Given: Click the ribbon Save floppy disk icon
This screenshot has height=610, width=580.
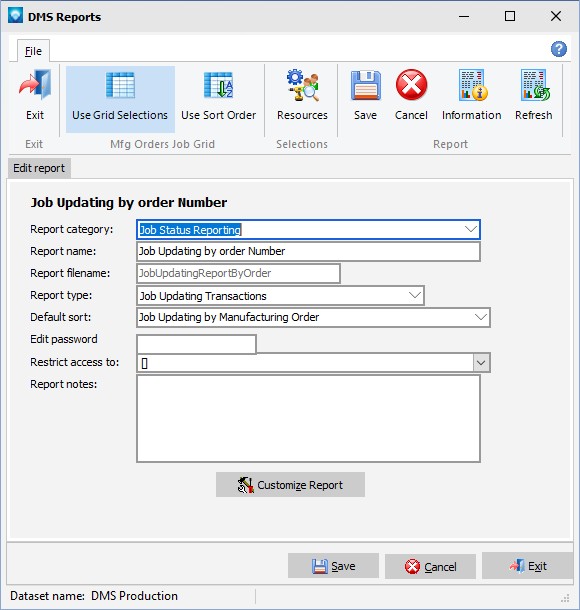Looking at the screenshot, I should (365, 85).
